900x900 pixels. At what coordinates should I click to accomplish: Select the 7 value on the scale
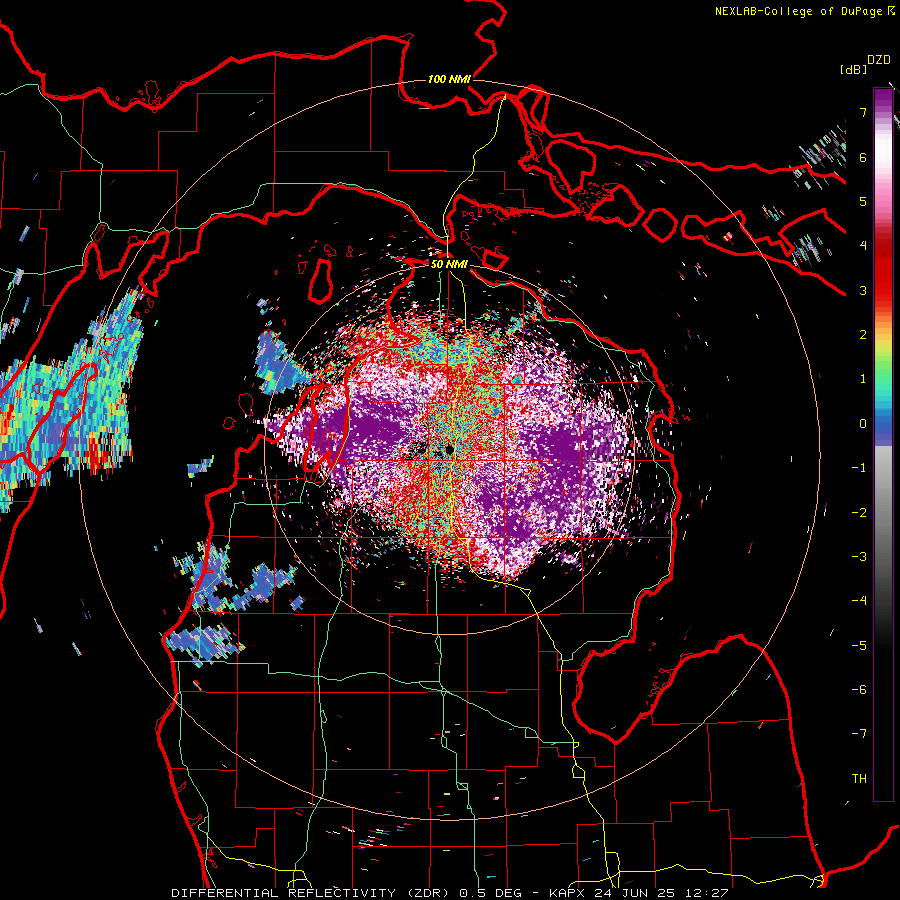[x=863, y=112]
